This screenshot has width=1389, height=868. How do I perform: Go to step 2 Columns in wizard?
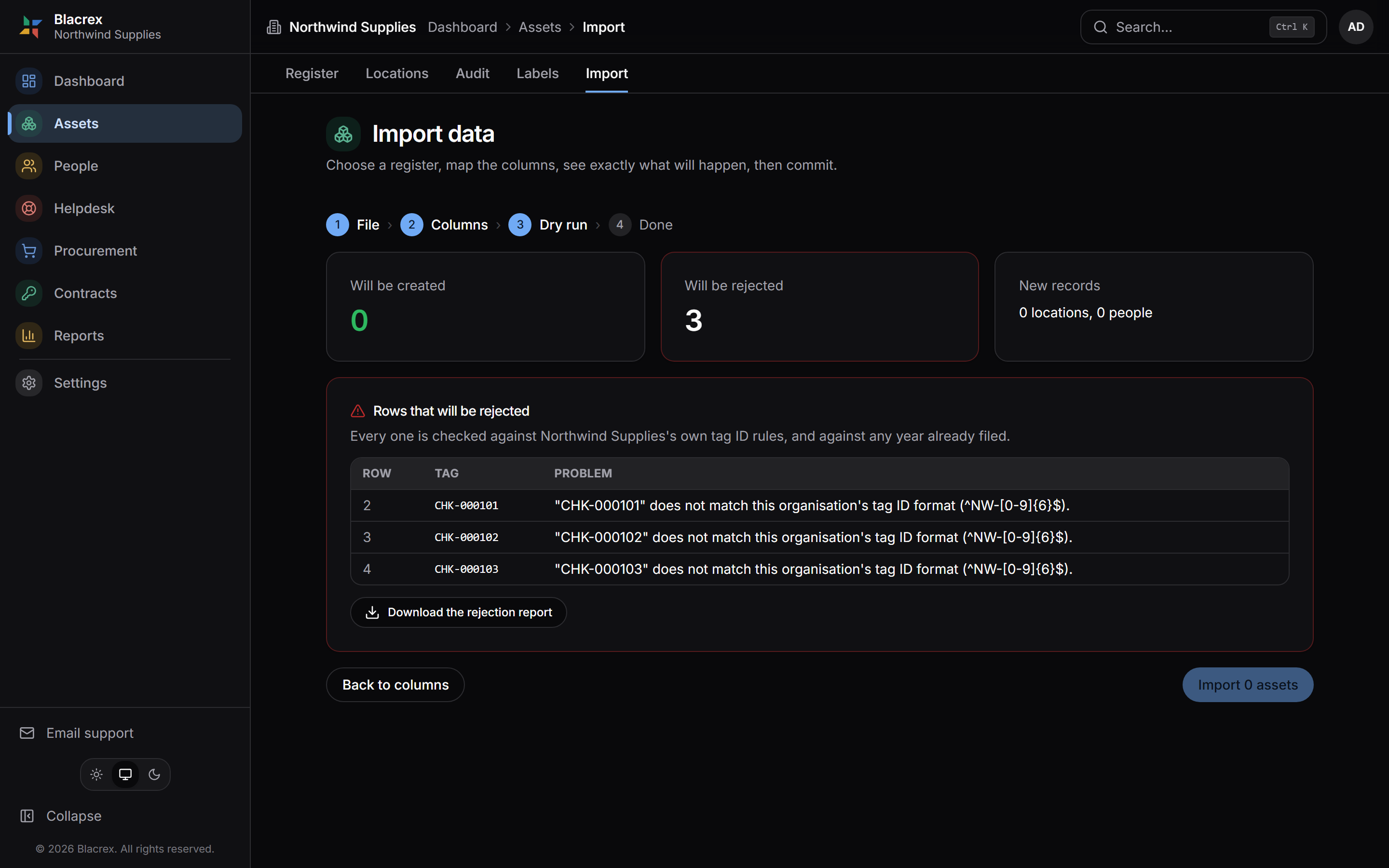pyautogui.click(x=444, y=224)
